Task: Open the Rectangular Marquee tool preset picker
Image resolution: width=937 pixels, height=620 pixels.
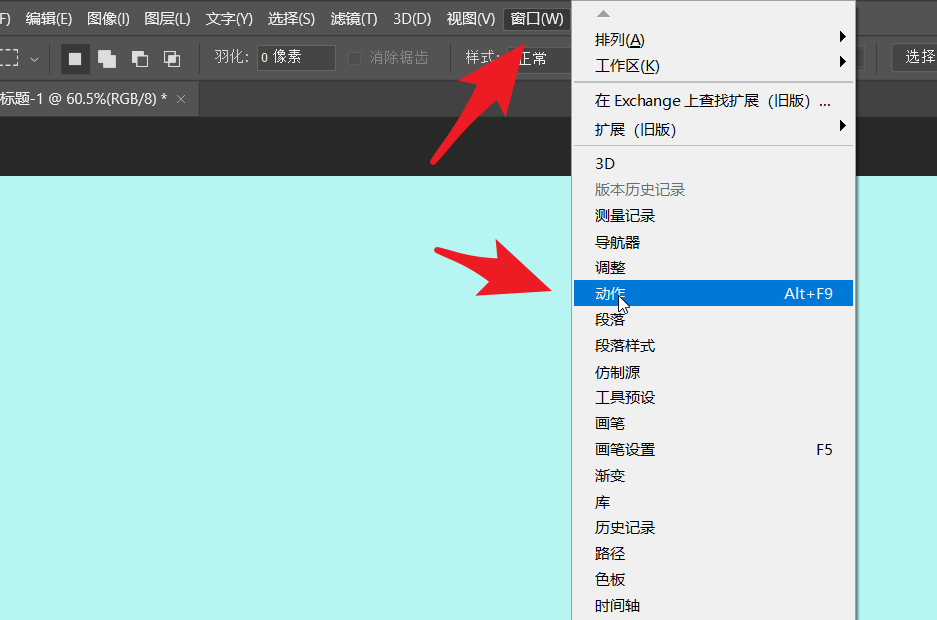Action: [34, 59]
